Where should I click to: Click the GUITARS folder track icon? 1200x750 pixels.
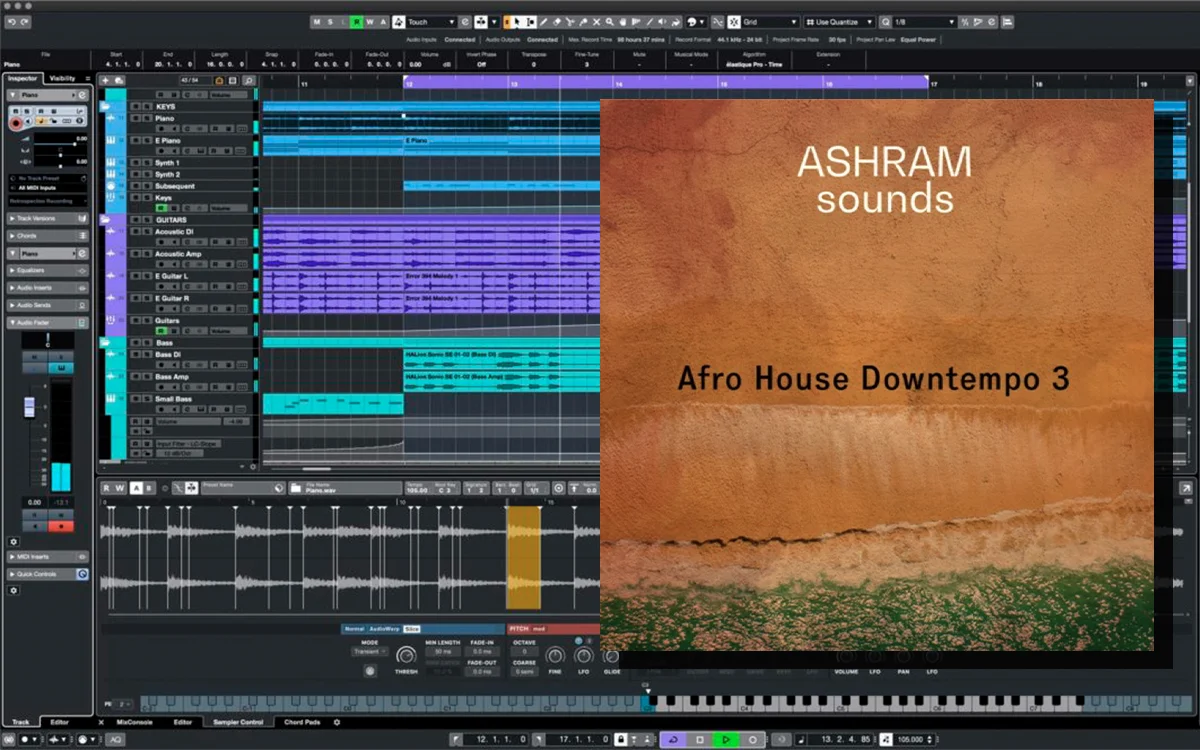(105, 219)
